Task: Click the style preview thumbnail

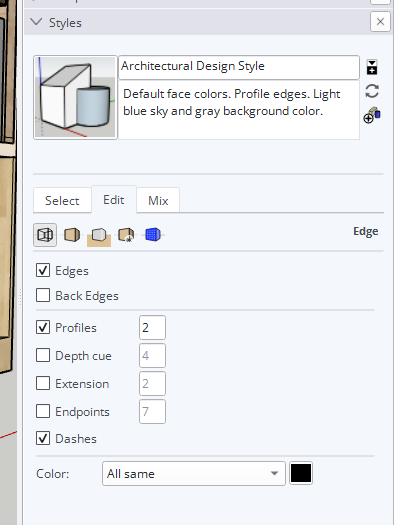Action: 76,97
